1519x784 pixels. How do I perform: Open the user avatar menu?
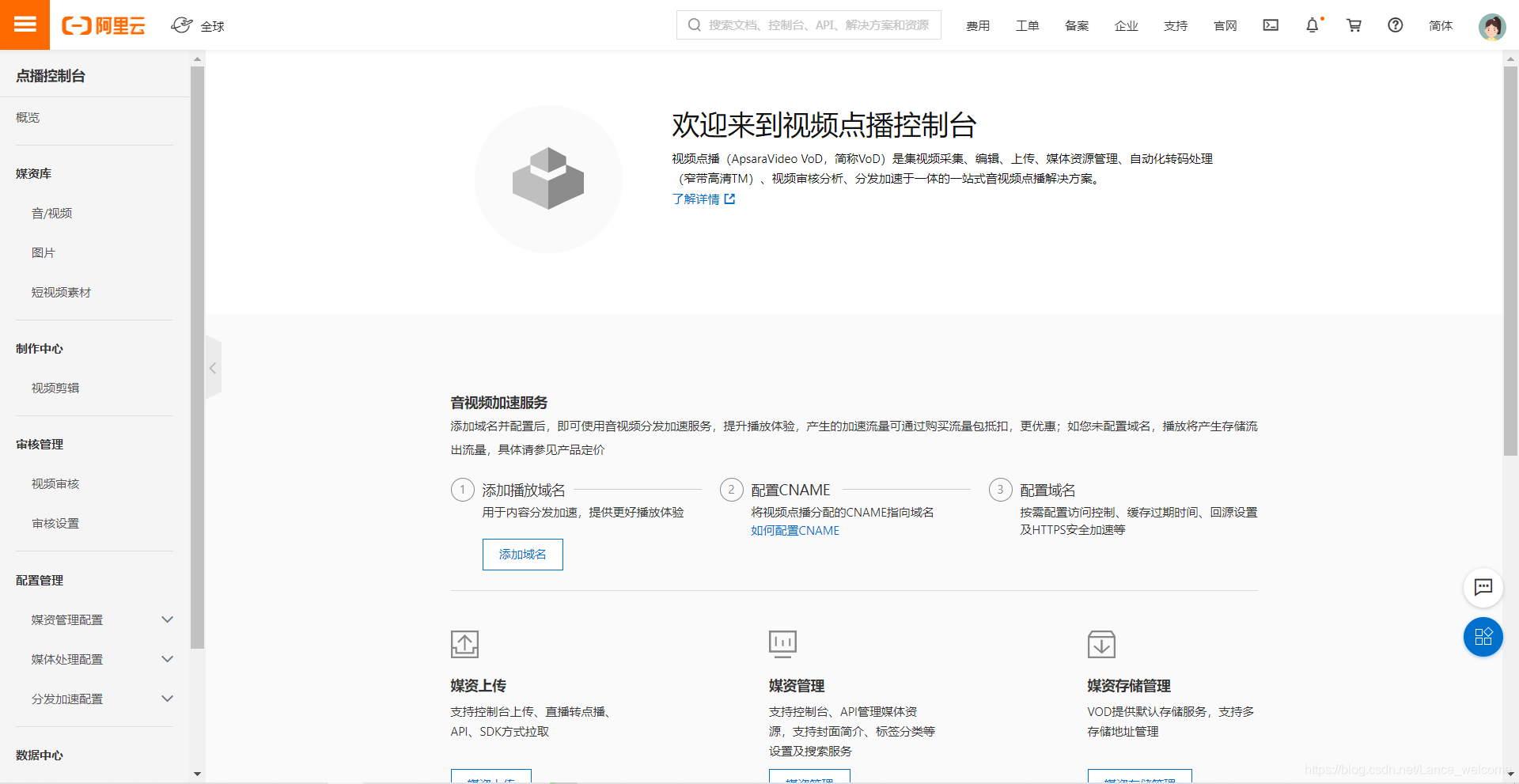pyautogui.click(x=1492, y=27)
